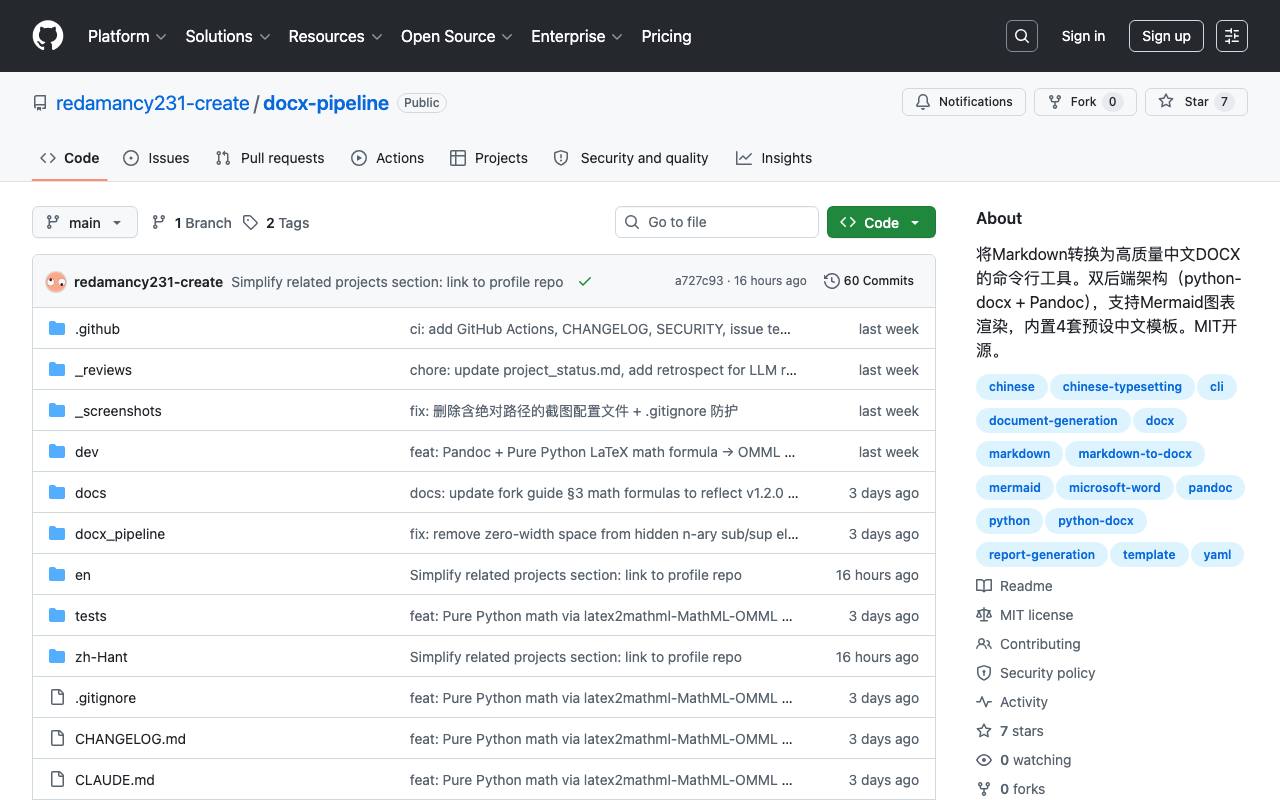1280x800 pixels.
Task: Open the 'Simplify related projects section' commit message
Action: (397, 282)
